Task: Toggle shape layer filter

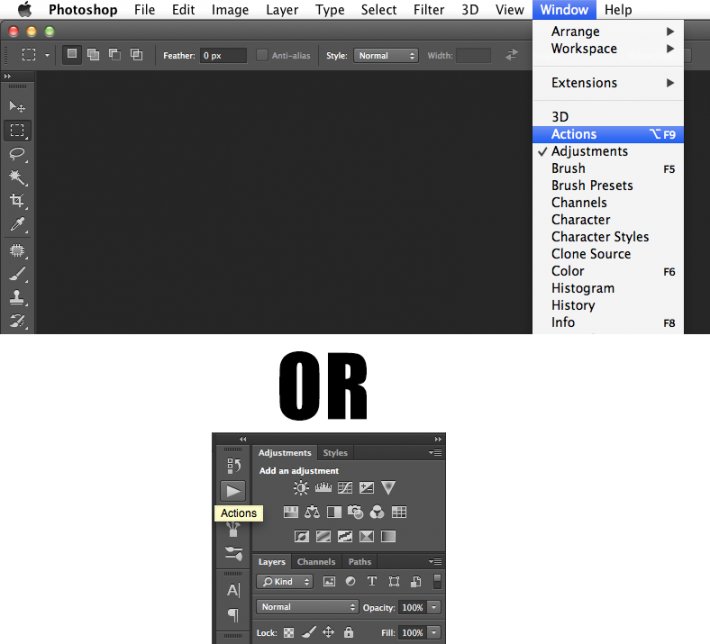Action: [394, 582]
